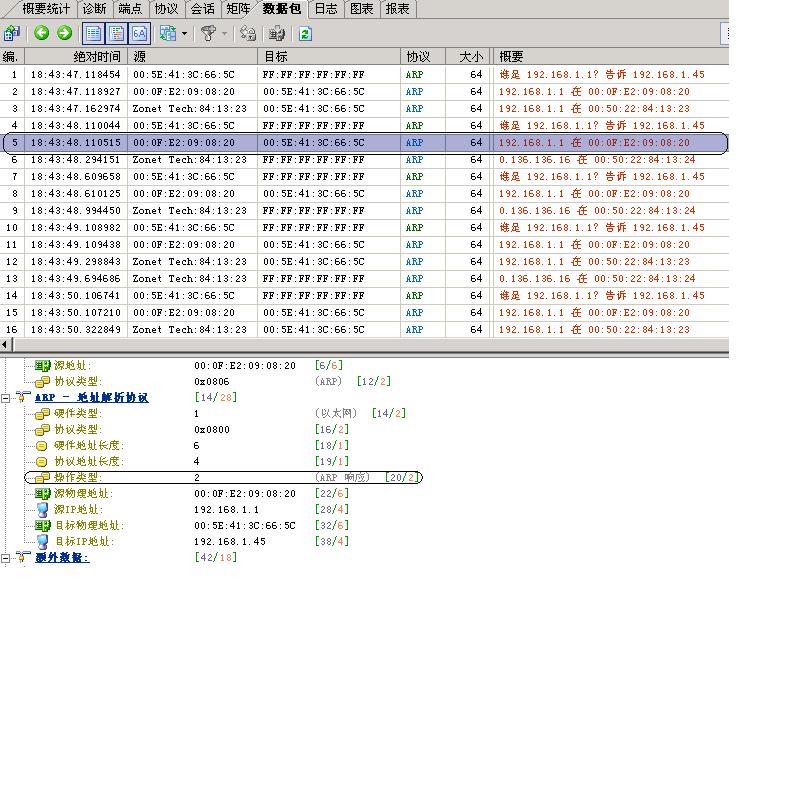
Task: Toggle the packet list view button
Action: (94, 34)
